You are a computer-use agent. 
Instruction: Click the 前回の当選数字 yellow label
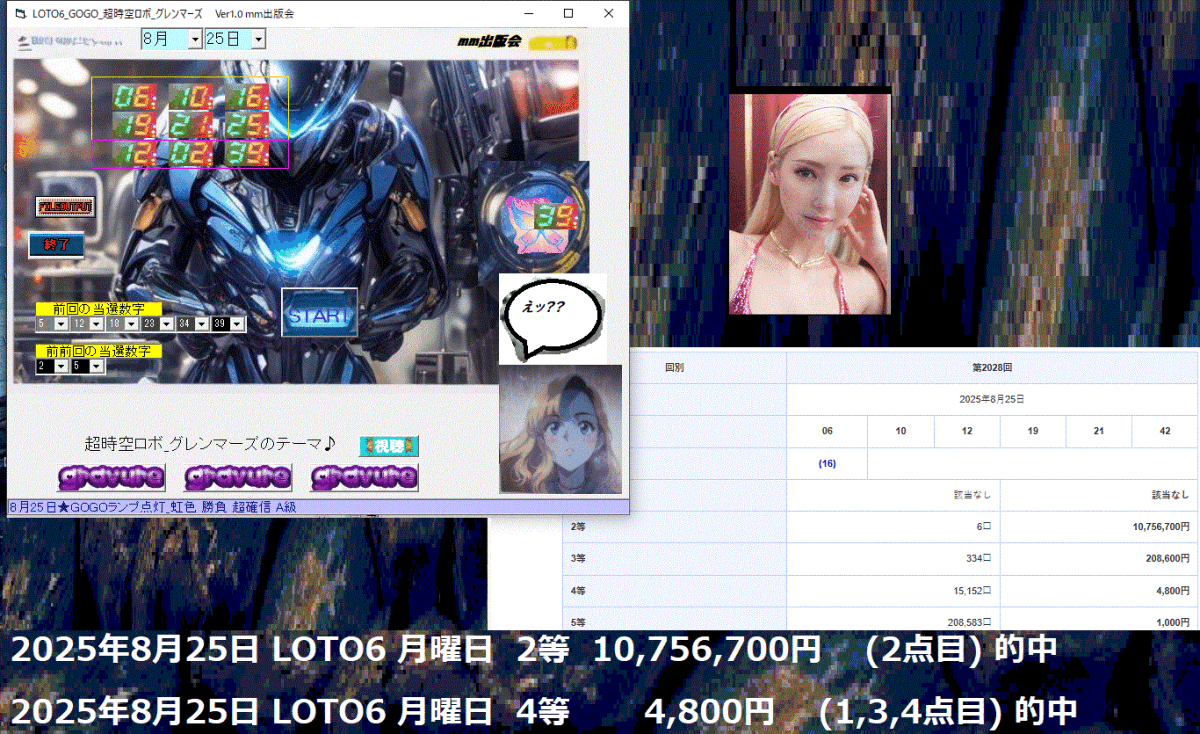pyautogui.click(x=98, y=309)
